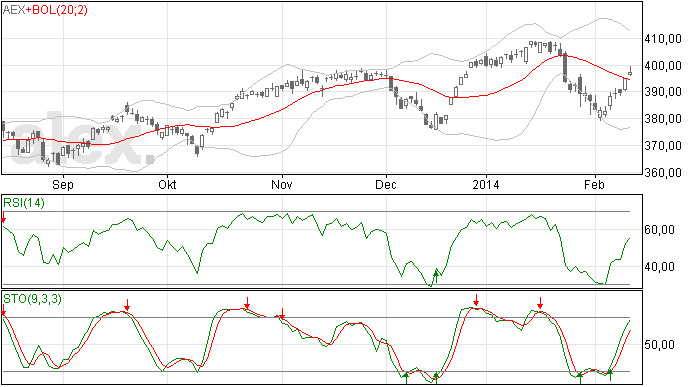Click the first green STO arrow before Feb
The width and height of the screenshot is (690, 387).
click(580, 378)
